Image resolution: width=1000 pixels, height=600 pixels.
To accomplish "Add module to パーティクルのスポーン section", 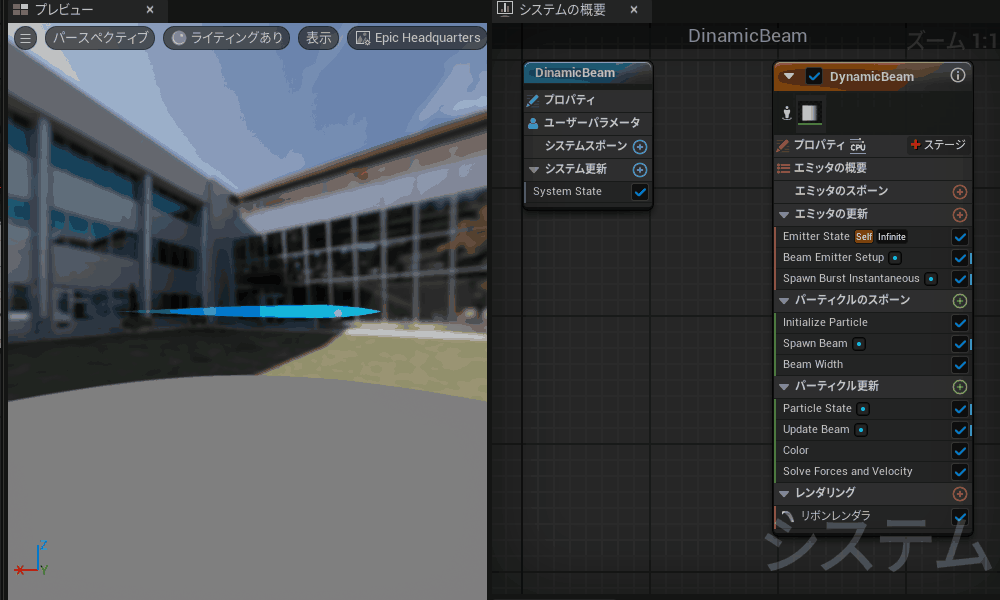I will click(x=960, y=300).
